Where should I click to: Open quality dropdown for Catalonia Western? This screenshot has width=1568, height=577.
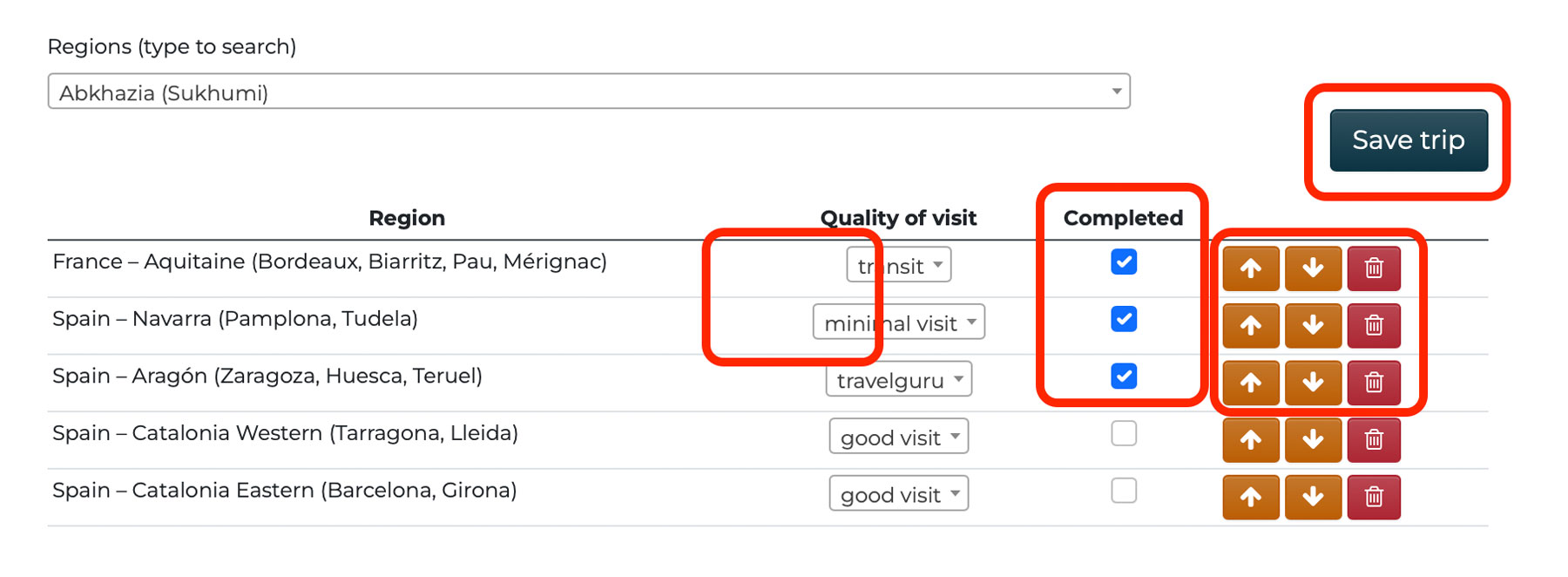[898, 438]
